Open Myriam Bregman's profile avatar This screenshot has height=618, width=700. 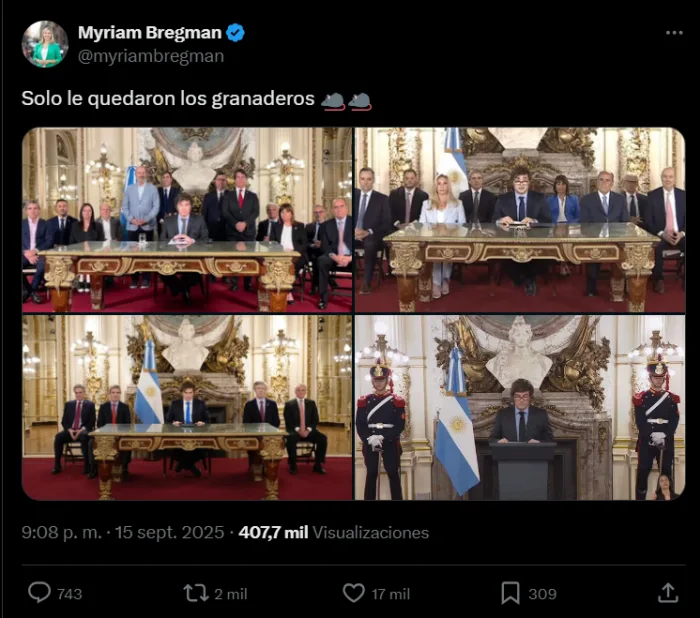point(45,44)
